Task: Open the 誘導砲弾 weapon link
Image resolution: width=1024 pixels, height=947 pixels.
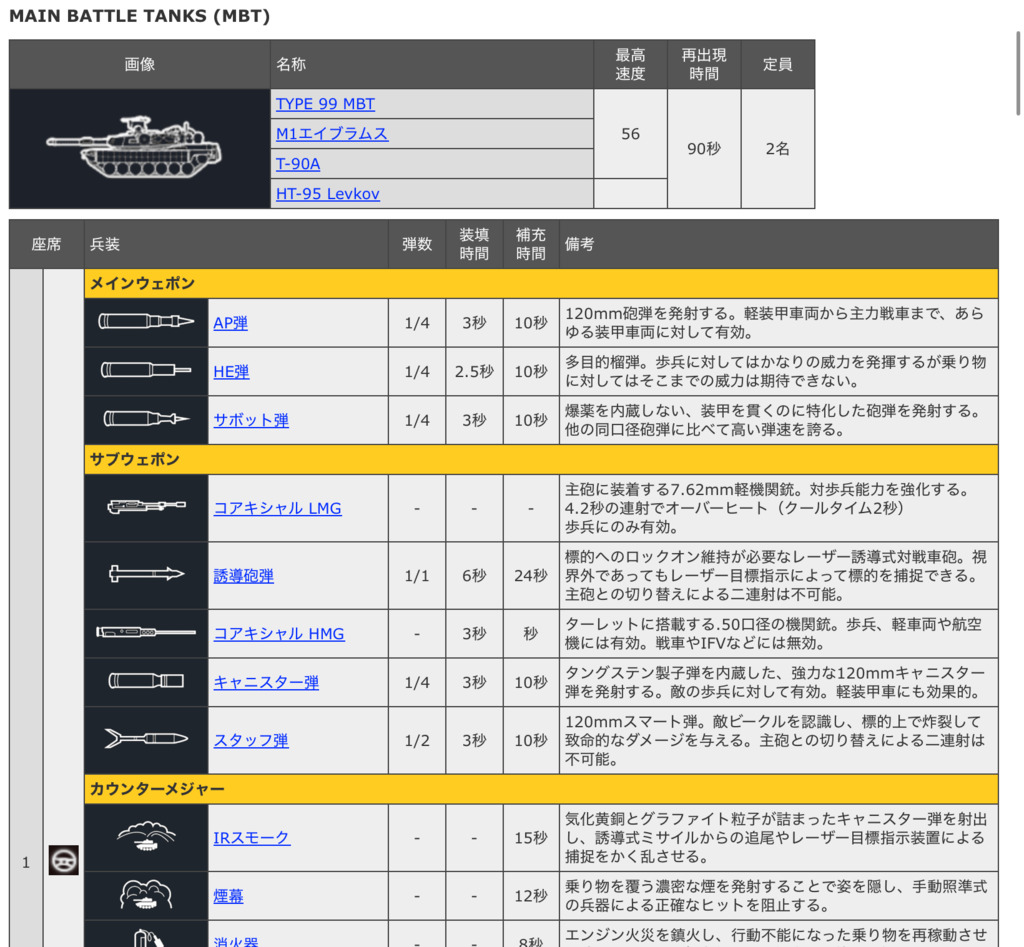Action: coord(243,575)
